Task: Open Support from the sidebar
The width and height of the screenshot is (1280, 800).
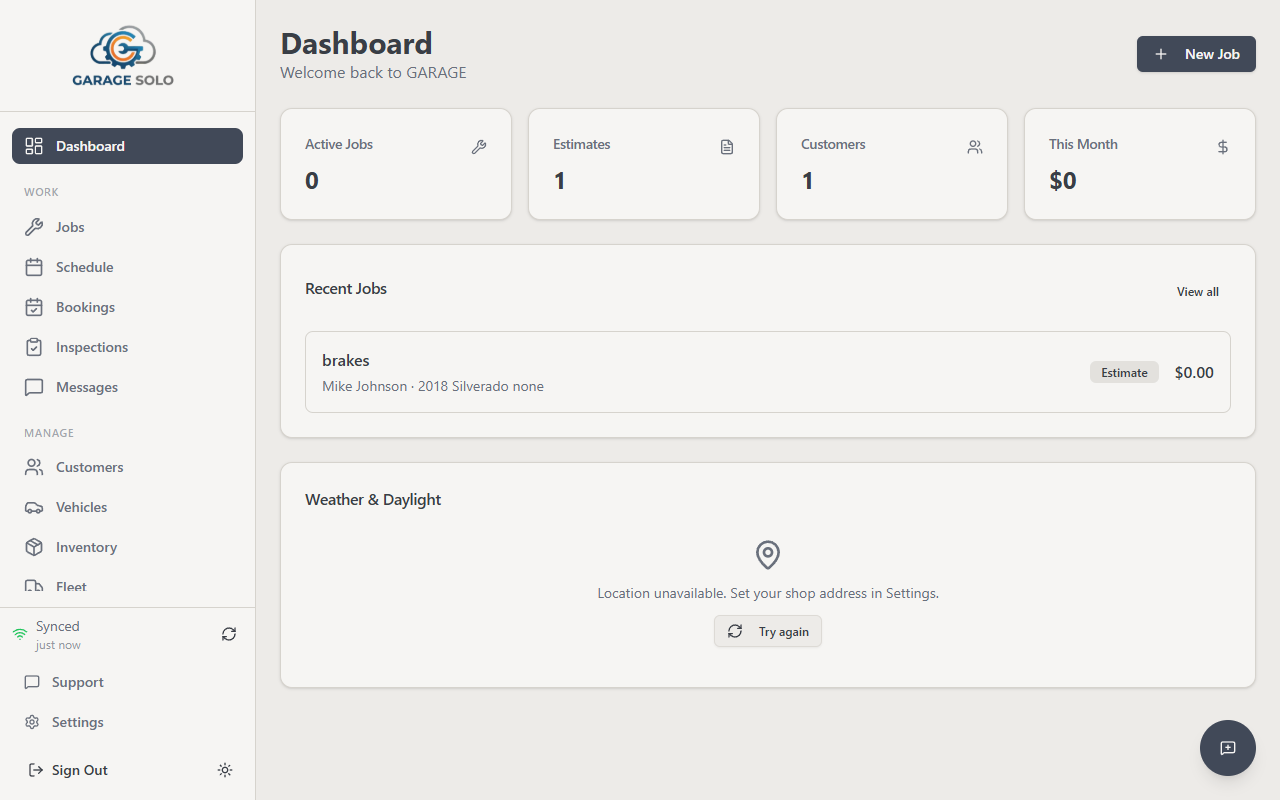Action: pyautogui.click(x=127, y=682)
